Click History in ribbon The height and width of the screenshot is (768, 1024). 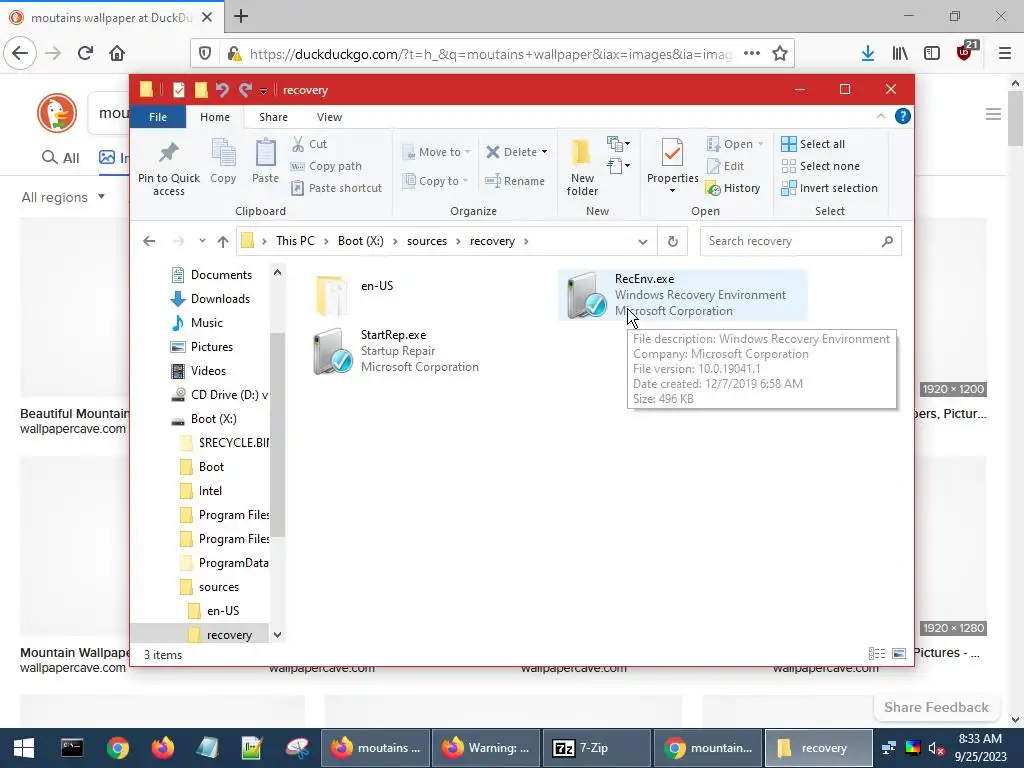[x=733, y=188]
